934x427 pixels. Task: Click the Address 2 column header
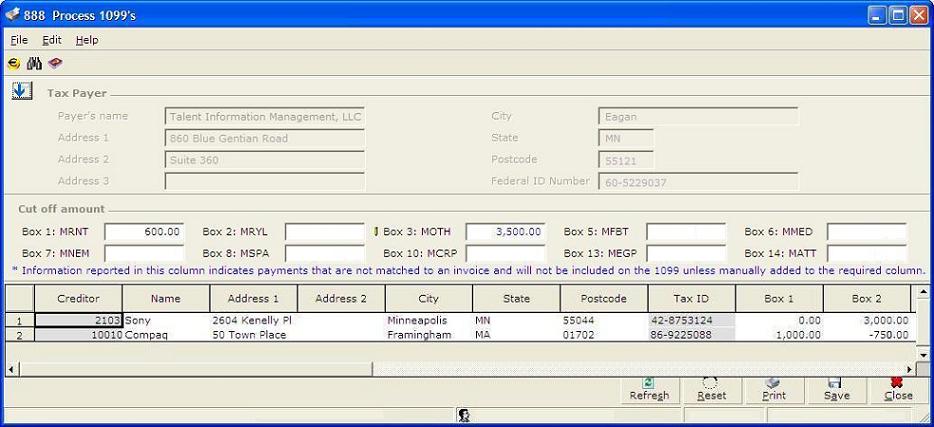click(x=341, y=298)
